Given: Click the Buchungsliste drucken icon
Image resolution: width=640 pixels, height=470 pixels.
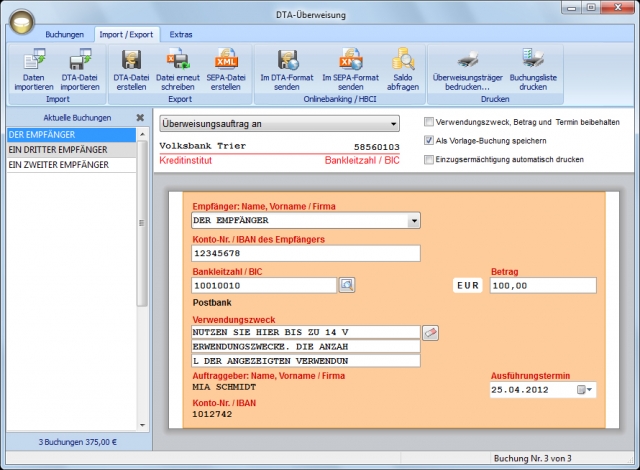Looking at the screenshot, I should (x=533, y=59).
